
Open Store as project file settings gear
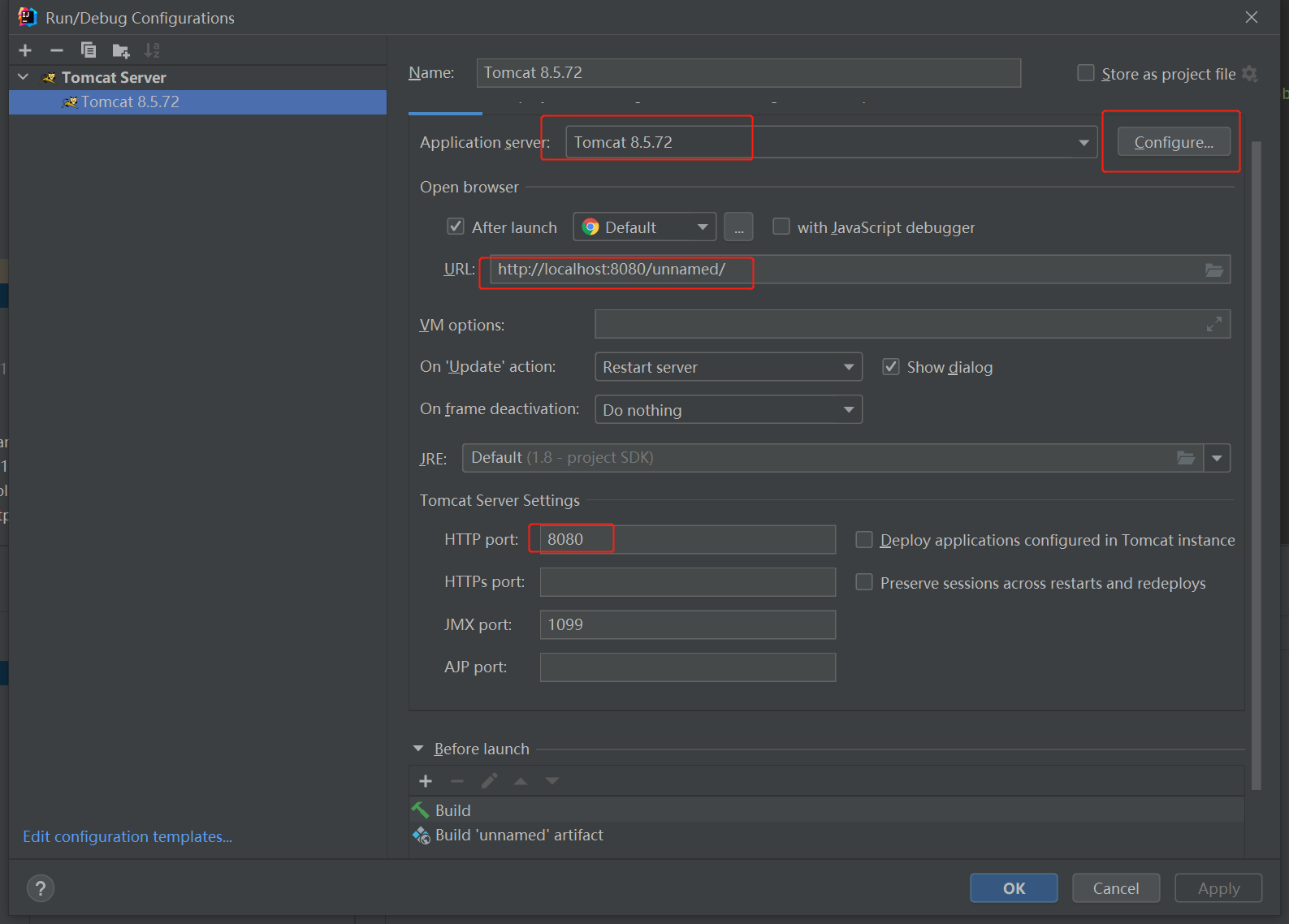point(1250,74)
